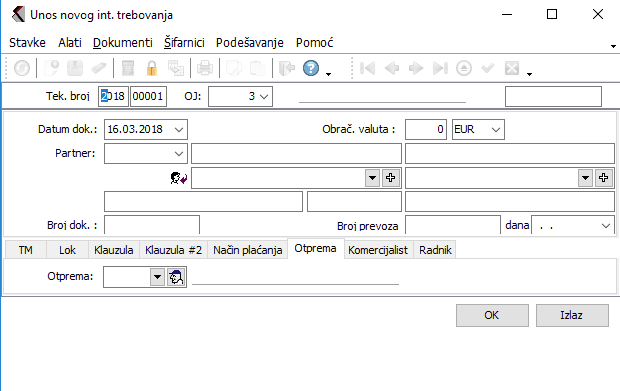
Task: Click the Tek. broj number field 00001
Action: [x=149, y=96]
